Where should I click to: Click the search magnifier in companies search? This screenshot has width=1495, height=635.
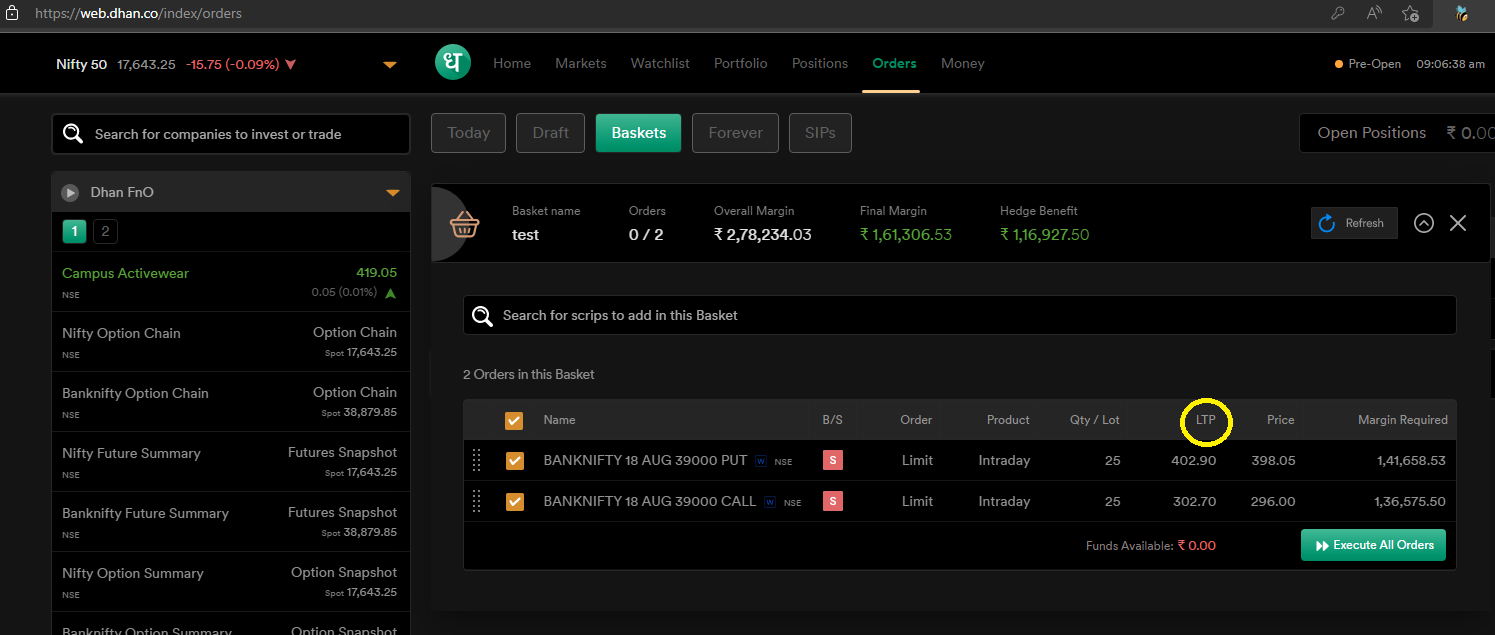pyautogui.click(x=73, y=134)
